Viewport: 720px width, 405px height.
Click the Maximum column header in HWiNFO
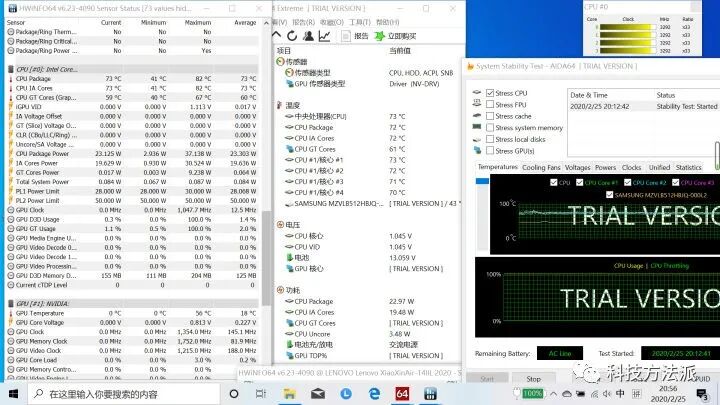(x=197, y=22)
